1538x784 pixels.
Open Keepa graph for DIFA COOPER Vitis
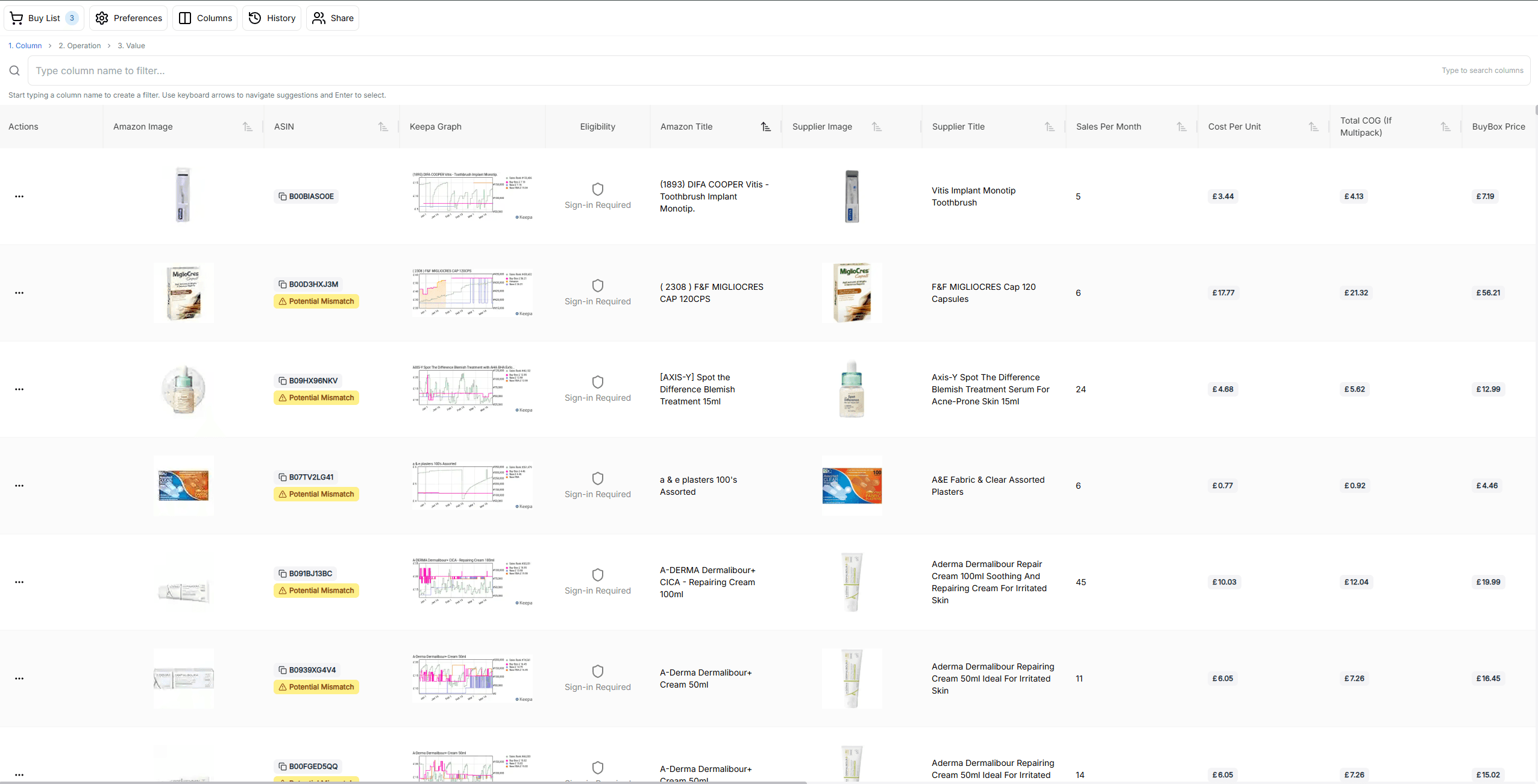472,196
